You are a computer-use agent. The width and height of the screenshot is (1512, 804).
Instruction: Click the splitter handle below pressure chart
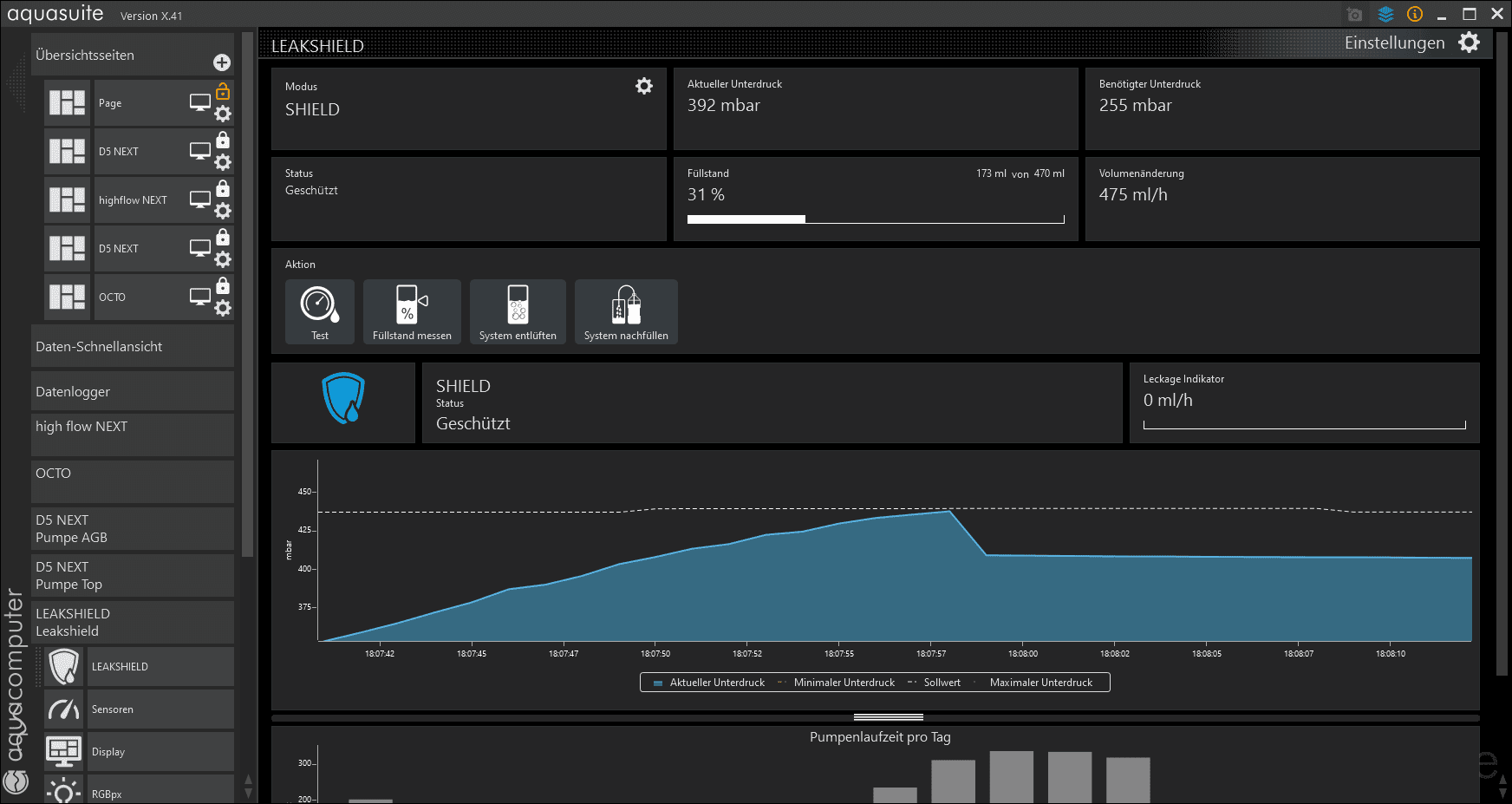pyautogui.click(x=888, y=717)
